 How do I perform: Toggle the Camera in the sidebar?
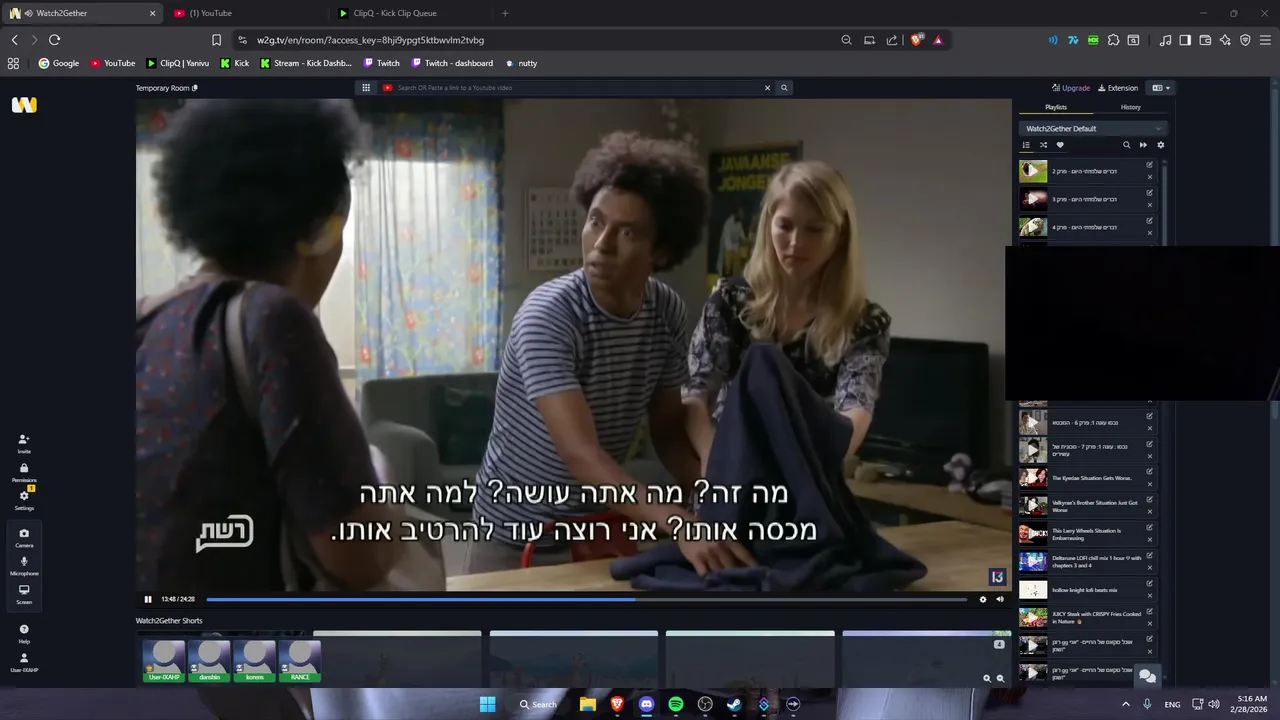tap(24, 533)
